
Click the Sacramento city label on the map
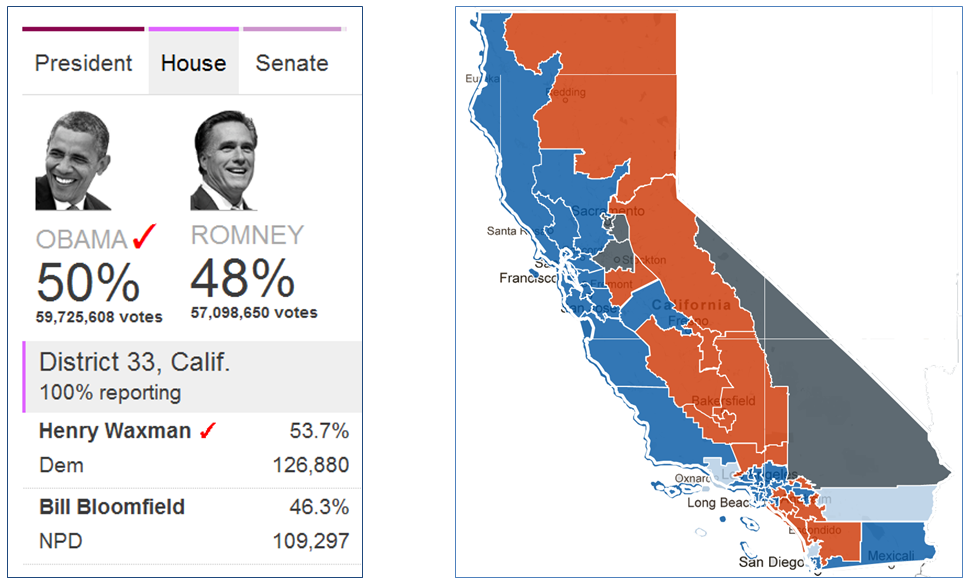pos(609,211)
